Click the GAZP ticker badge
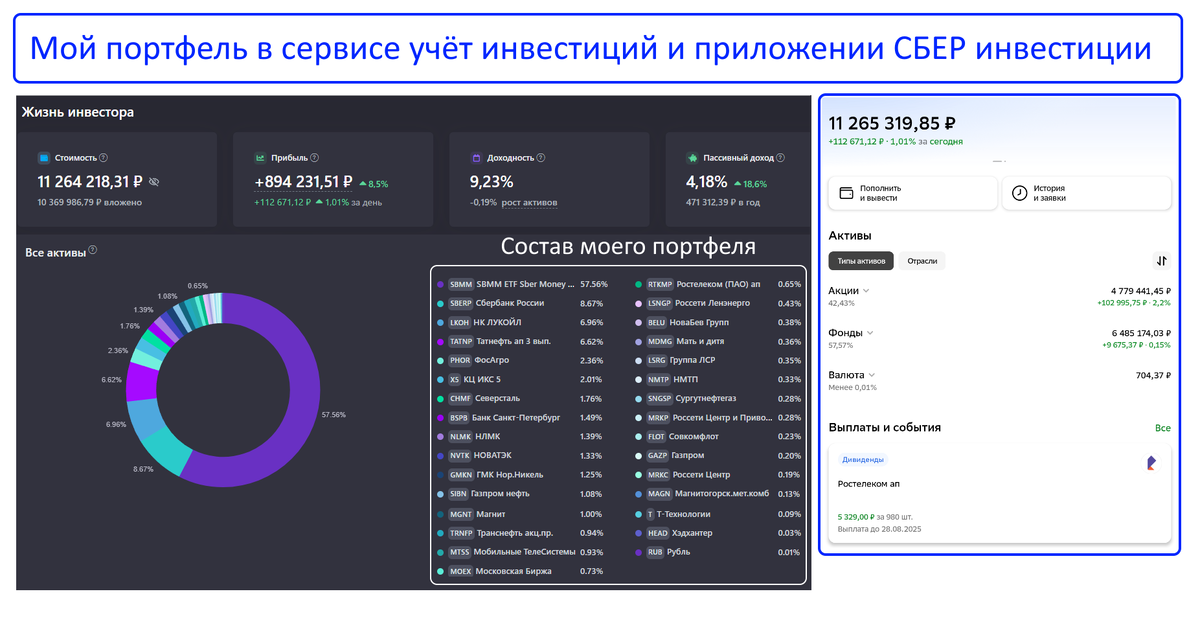Image resolution: width=1200 pixels, height=620 pixels. (x=658, y=455)
